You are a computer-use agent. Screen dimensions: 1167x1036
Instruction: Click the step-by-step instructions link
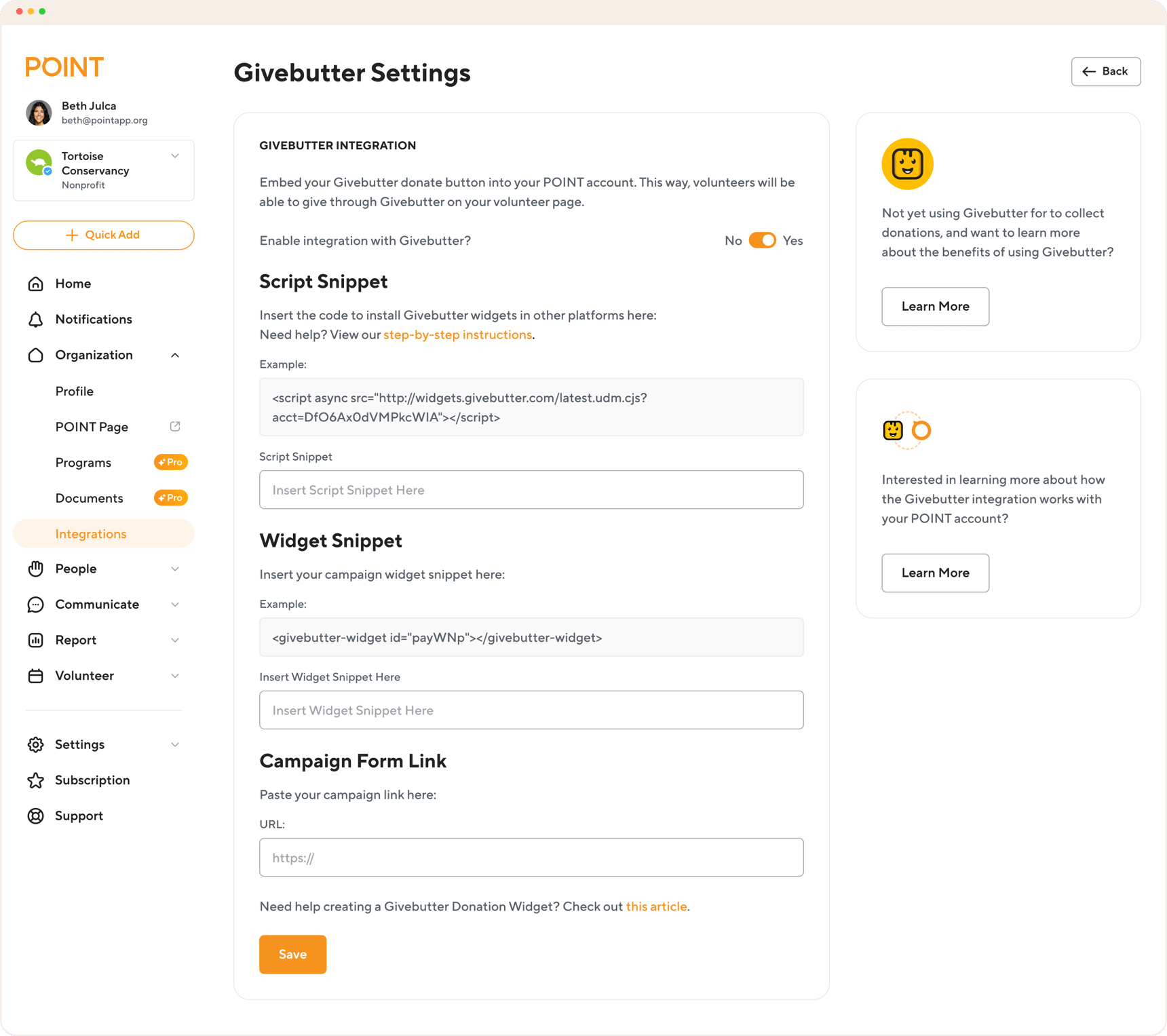(x=457, y=334)
